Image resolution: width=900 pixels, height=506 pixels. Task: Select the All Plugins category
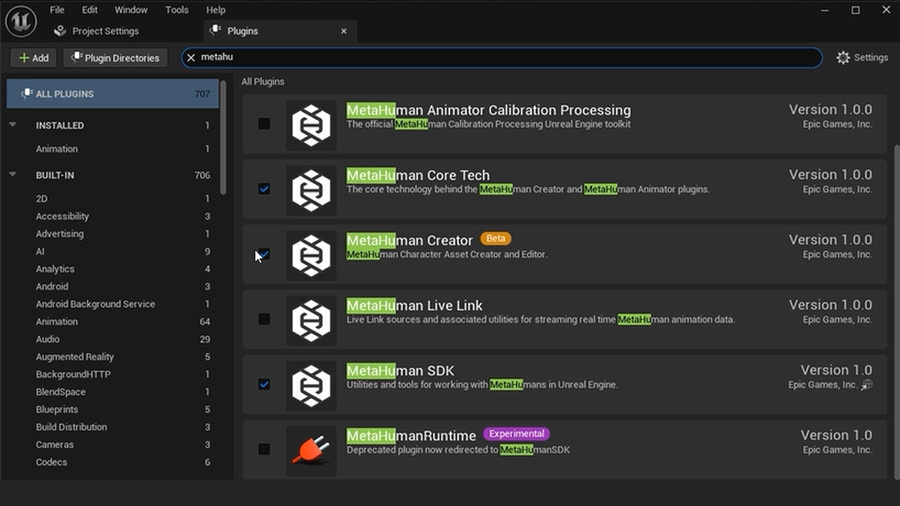point(112,94)
